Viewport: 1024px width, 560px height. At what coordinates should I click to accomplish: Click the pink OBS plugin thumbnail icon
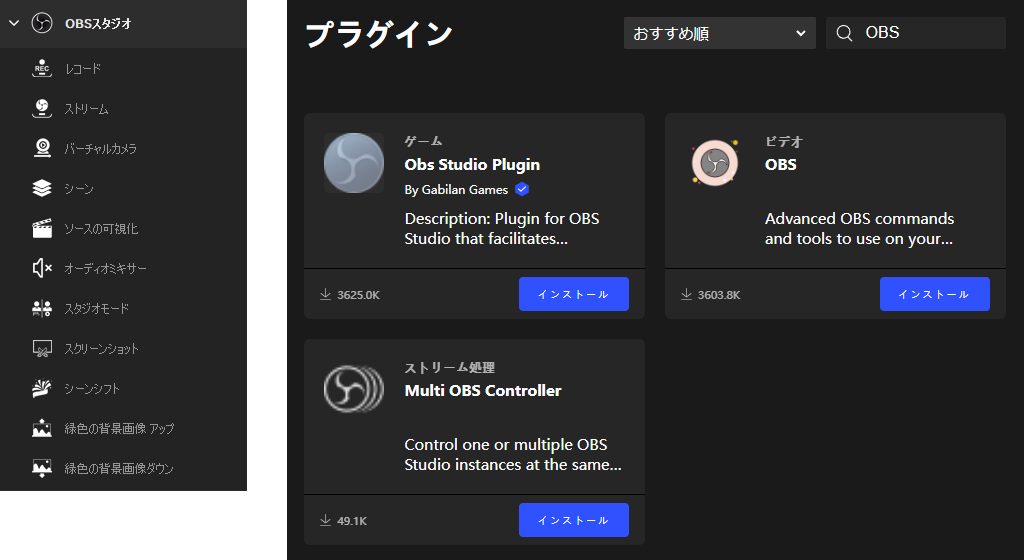(x=715, y=163)
